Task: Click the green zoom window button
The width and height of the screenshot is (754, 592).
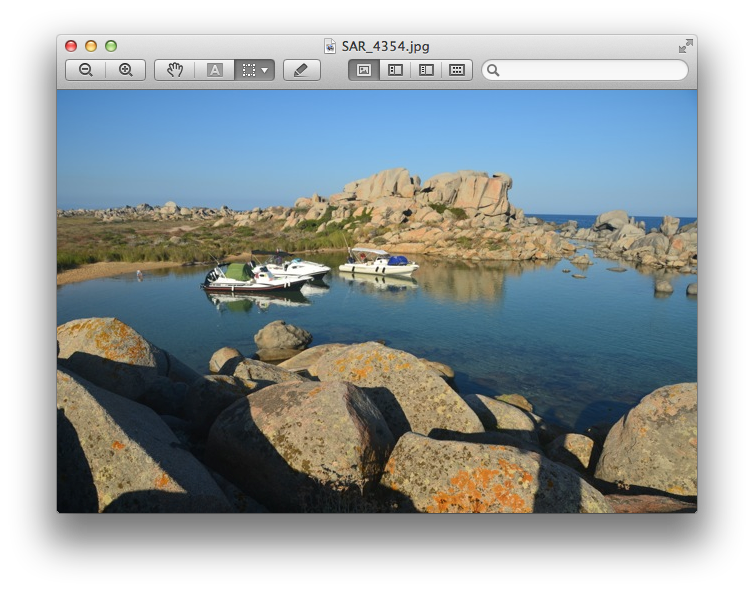Action: (x=111, y=46)
